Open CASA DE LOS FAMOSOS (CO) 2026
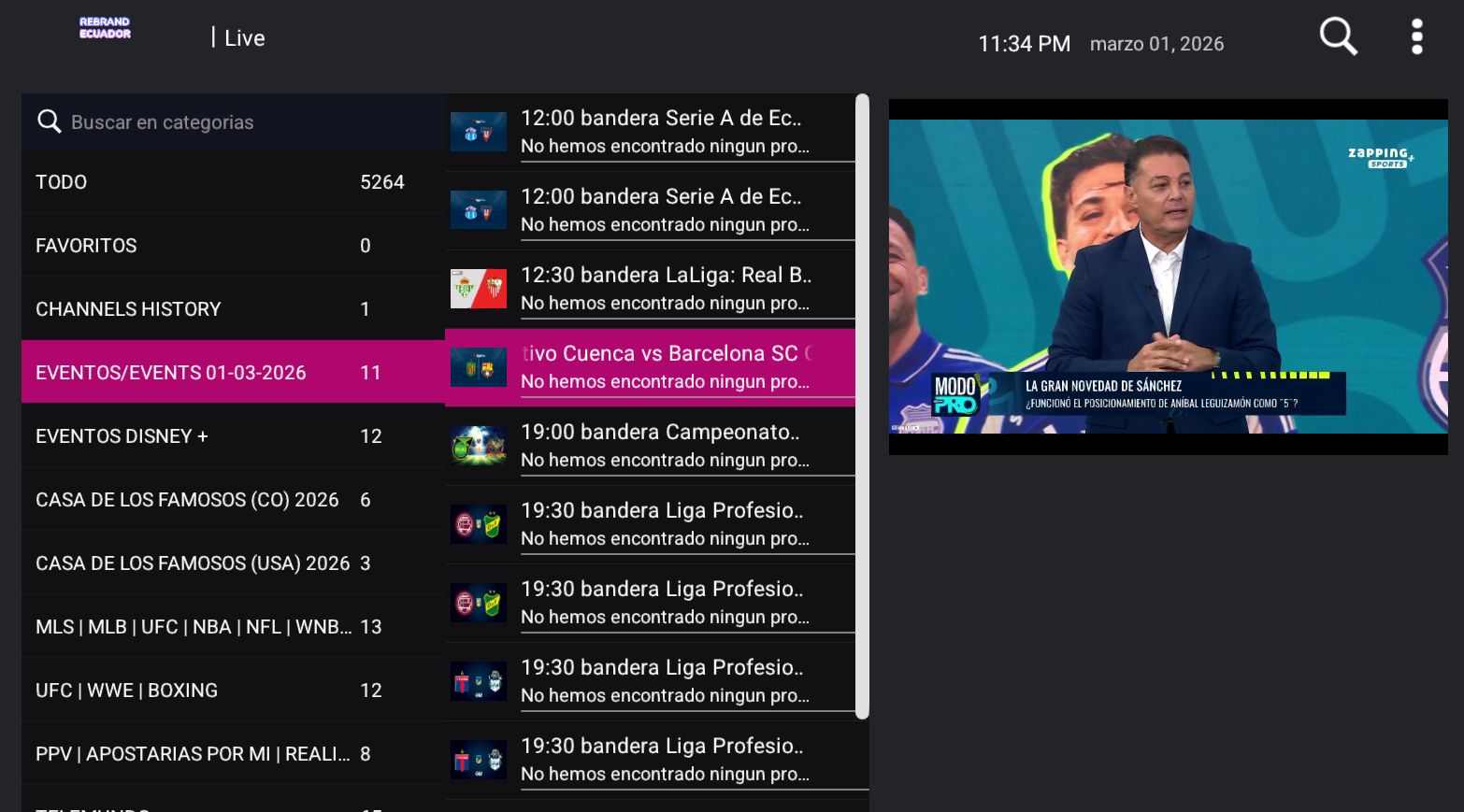Image resolution: width=1464 pixels, height=812 pixels. (234, 500)
